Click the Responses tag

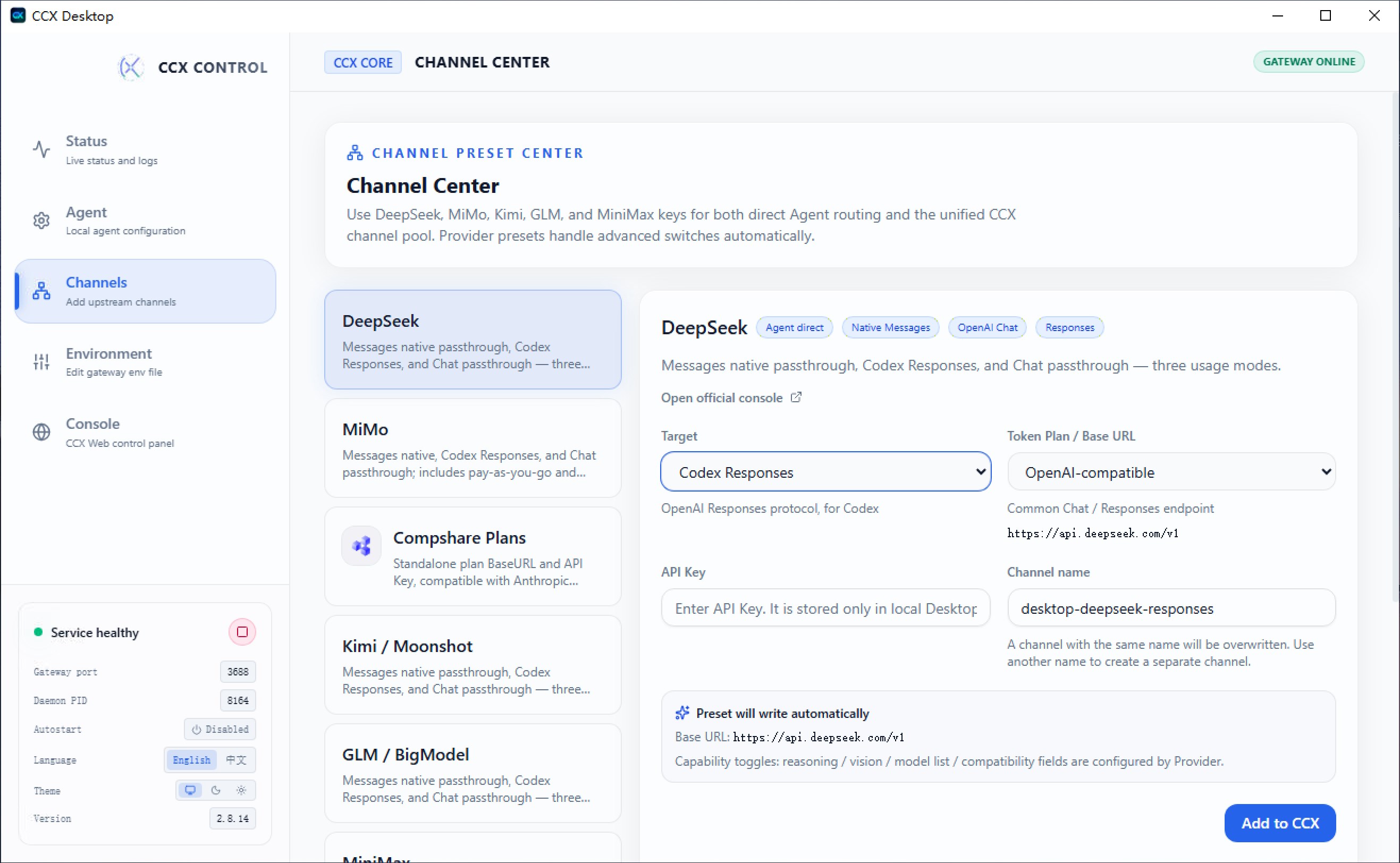coord(1069,328)
